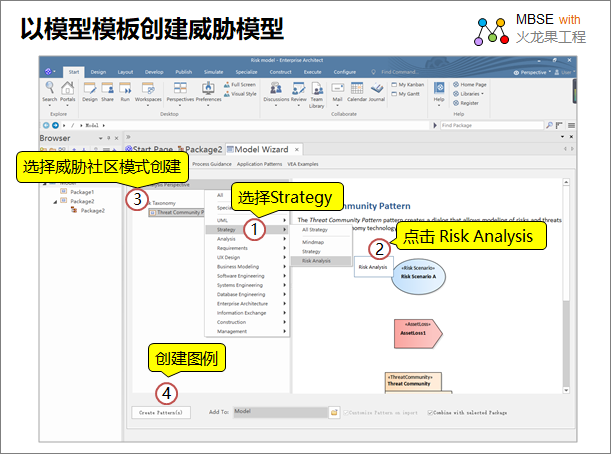Screen dimensions: 612x455
Task: Open the Application Patterns tab link
Action: click(259, 164)
